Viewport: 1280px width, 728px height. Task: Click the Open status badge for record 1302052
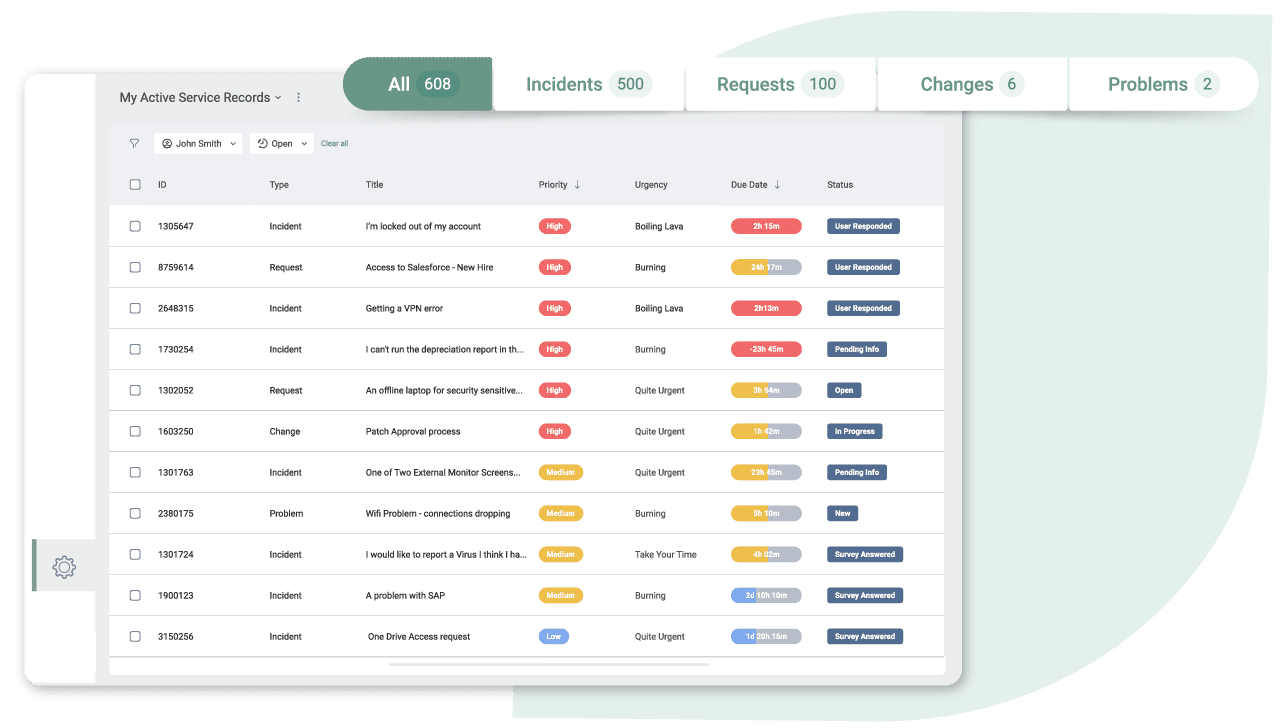coord(844,390)
